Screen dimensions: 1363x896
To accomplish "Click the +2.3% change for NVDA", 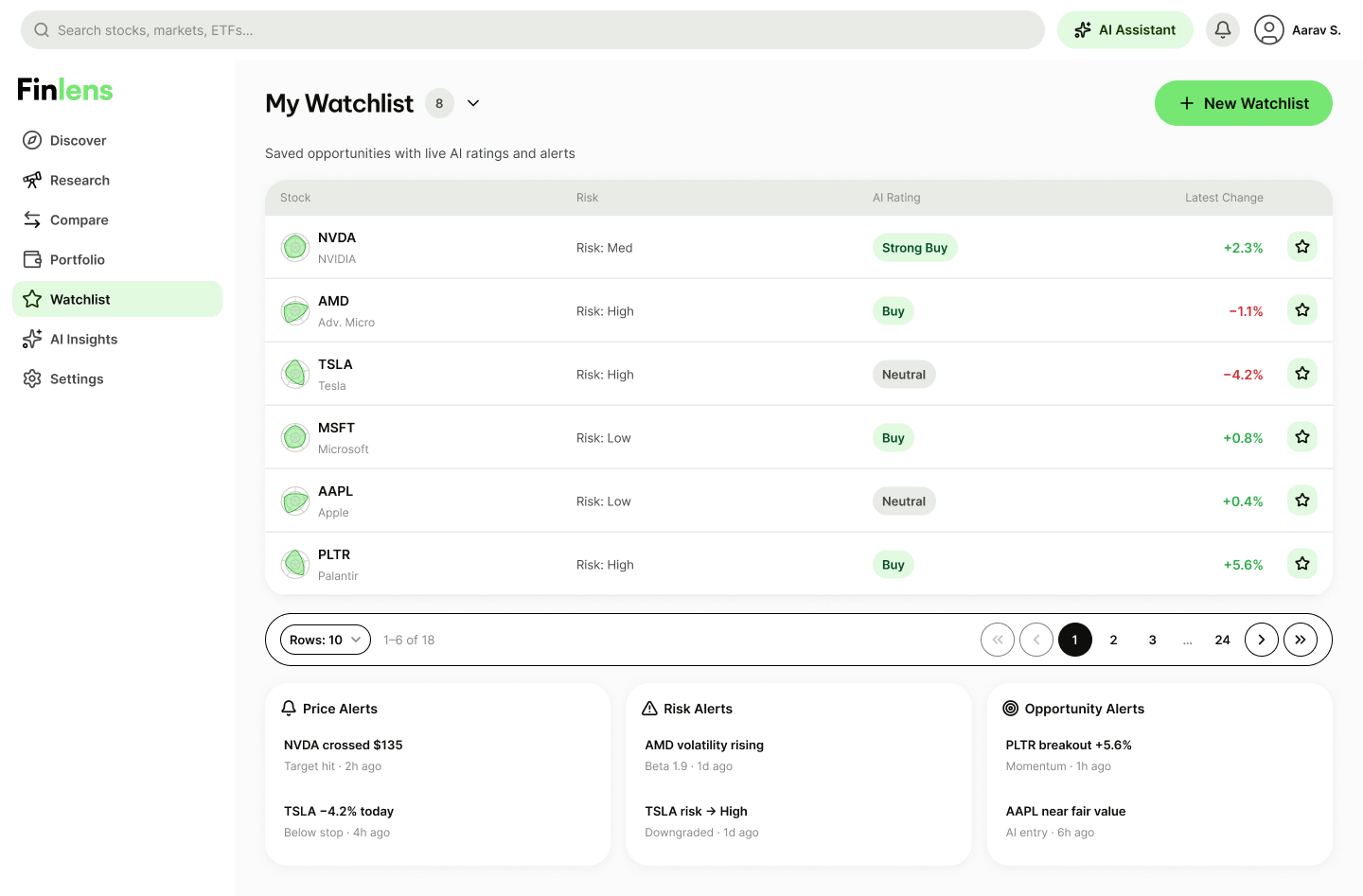I will tap(1244, 248).
